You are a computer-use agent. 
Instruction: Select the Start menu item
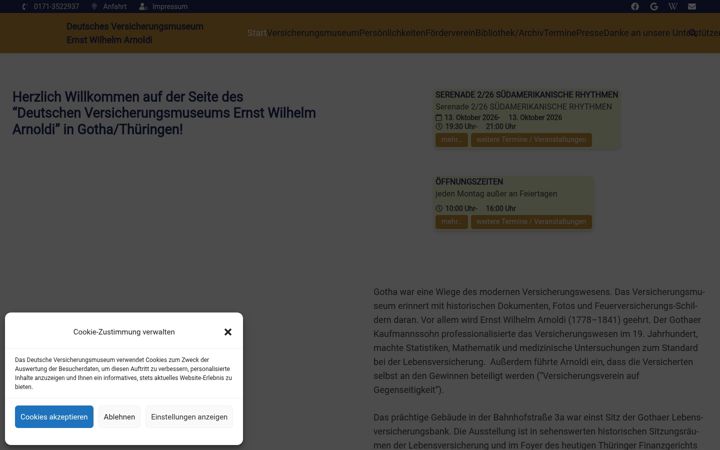pos(256,33)
